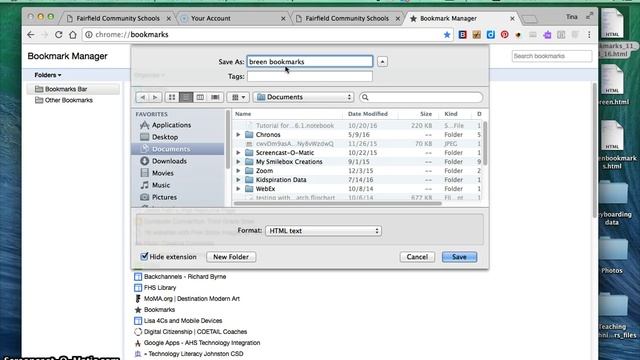Switch save dialog to cover flow view
640x360 pixels.
pos(215,97)
